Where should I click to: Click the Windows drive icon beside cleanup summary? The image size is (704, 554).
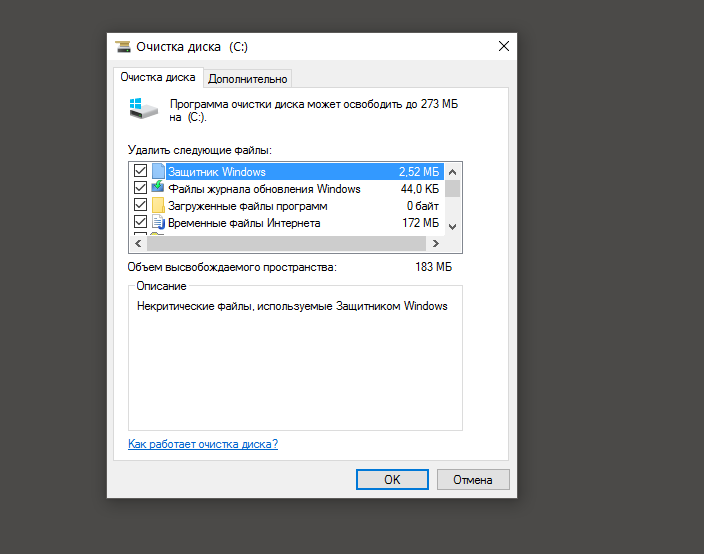144,109
